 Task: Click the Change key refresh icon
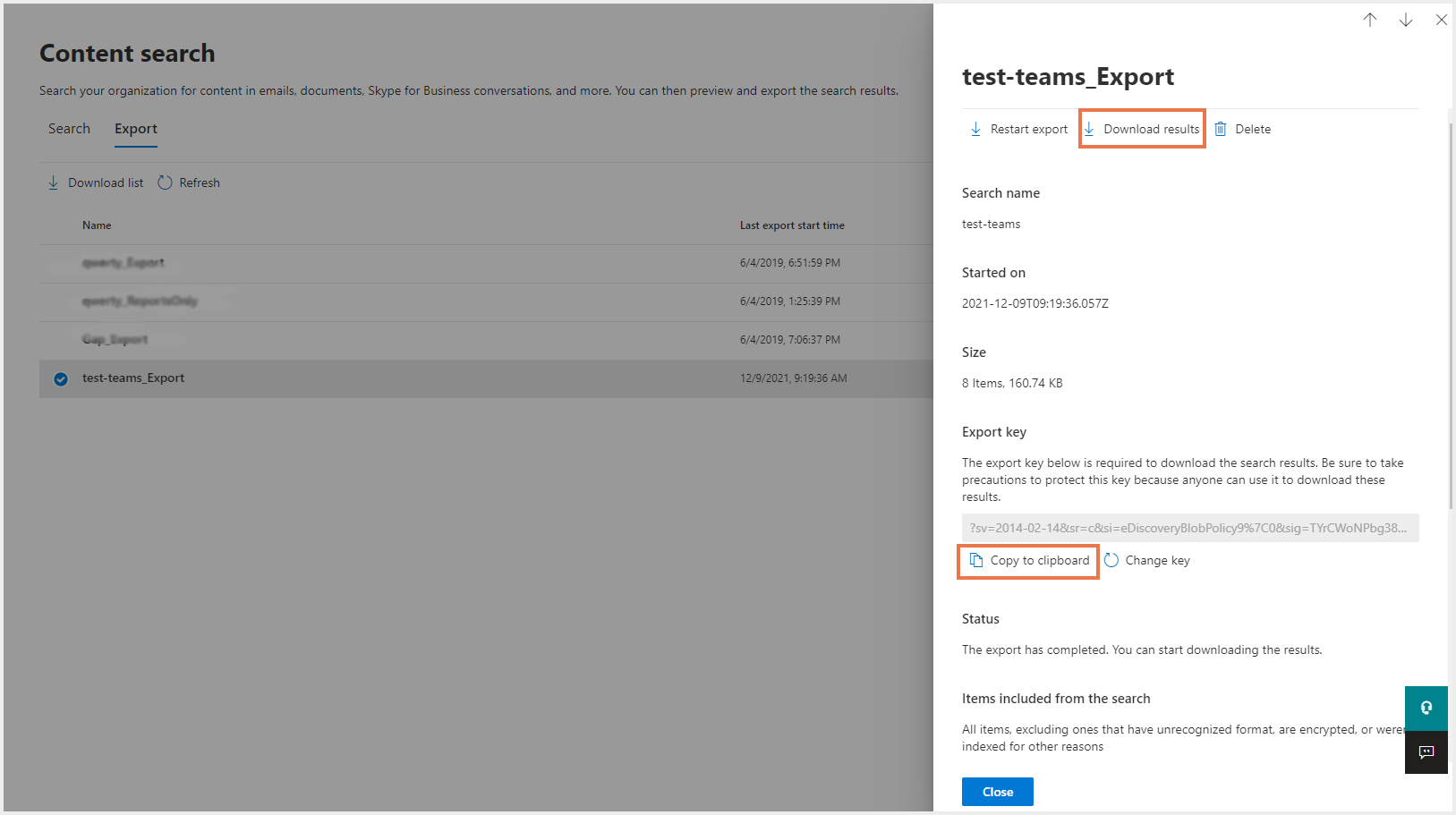click(x=1111, y=561)
